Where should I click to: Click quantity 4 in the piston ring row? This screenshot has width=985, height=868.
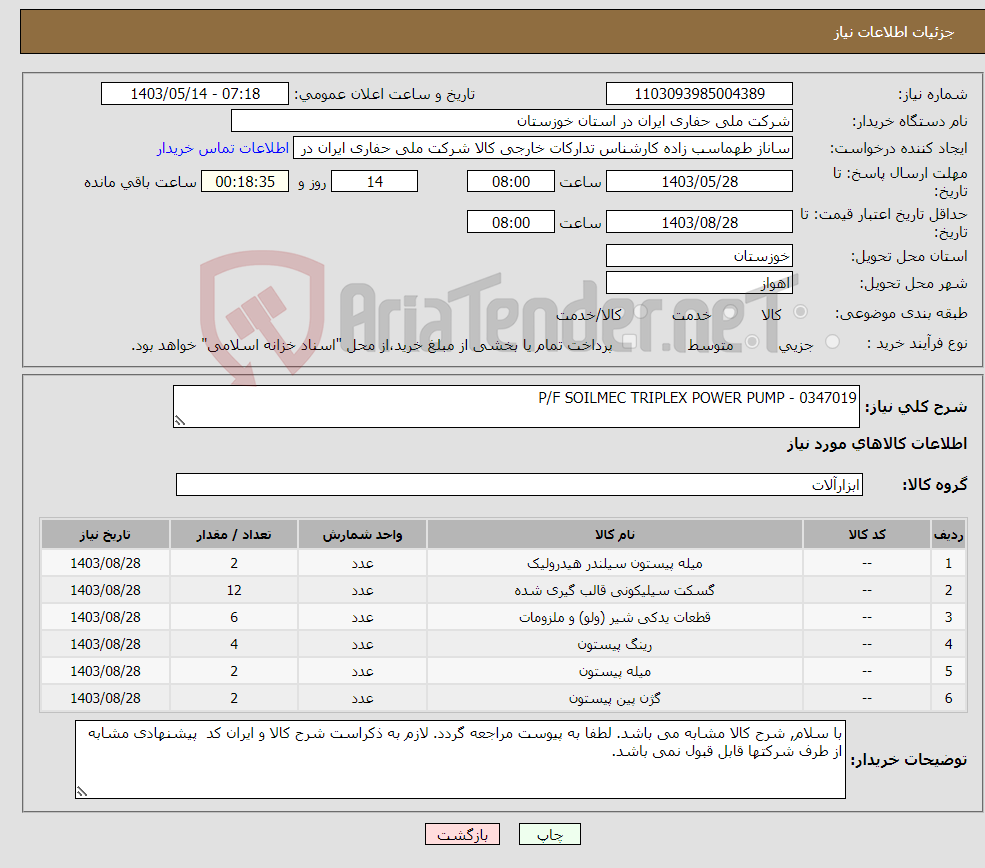(234, 644)
